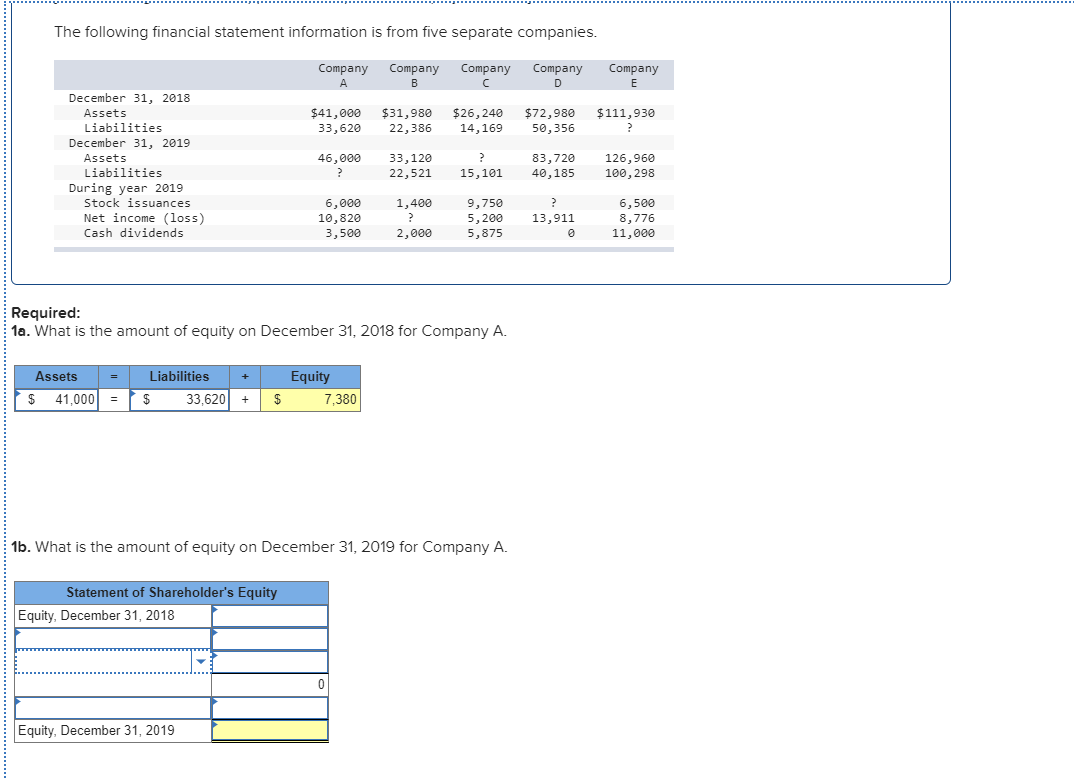1074x780 pixels.
Task: Click Company C 2018 assets value $26,240
Action: click(477, 113)
